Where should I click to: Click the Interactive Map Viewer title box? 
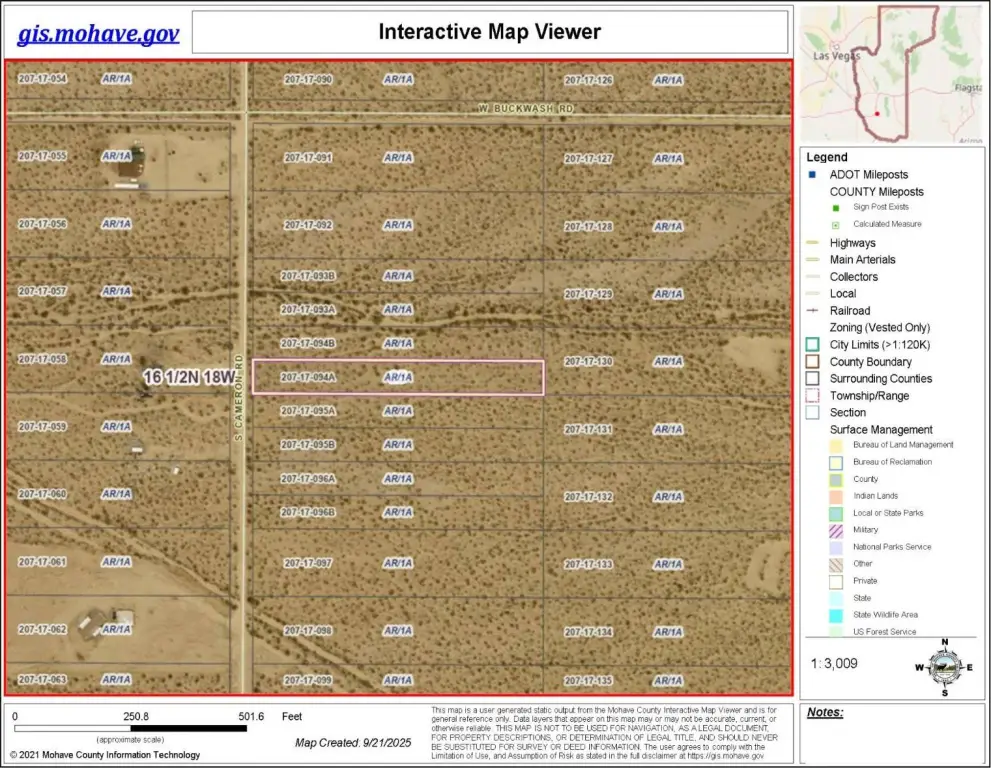tap(489, 32)
